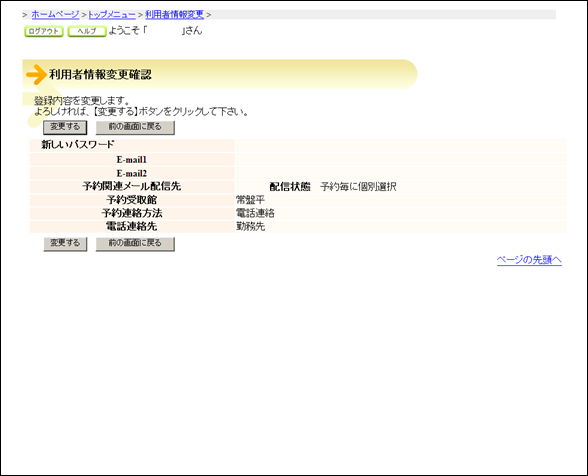Click the 予約関連メール配信先 label
Screen dimensions: 588x476
132,186
